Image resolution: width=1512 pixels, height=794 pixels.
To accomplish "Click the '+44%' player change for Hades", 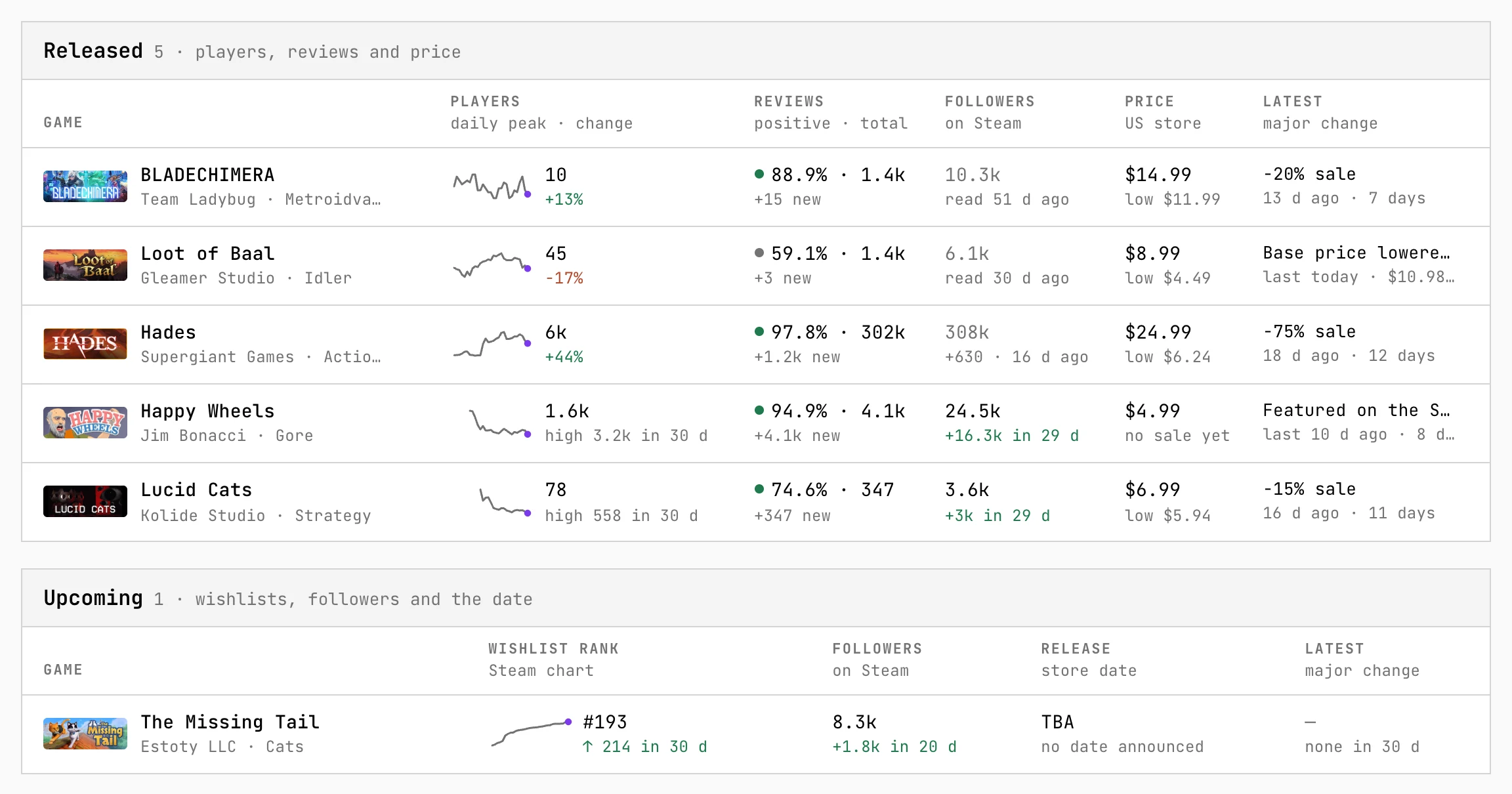I will click(x=564, y=357).
